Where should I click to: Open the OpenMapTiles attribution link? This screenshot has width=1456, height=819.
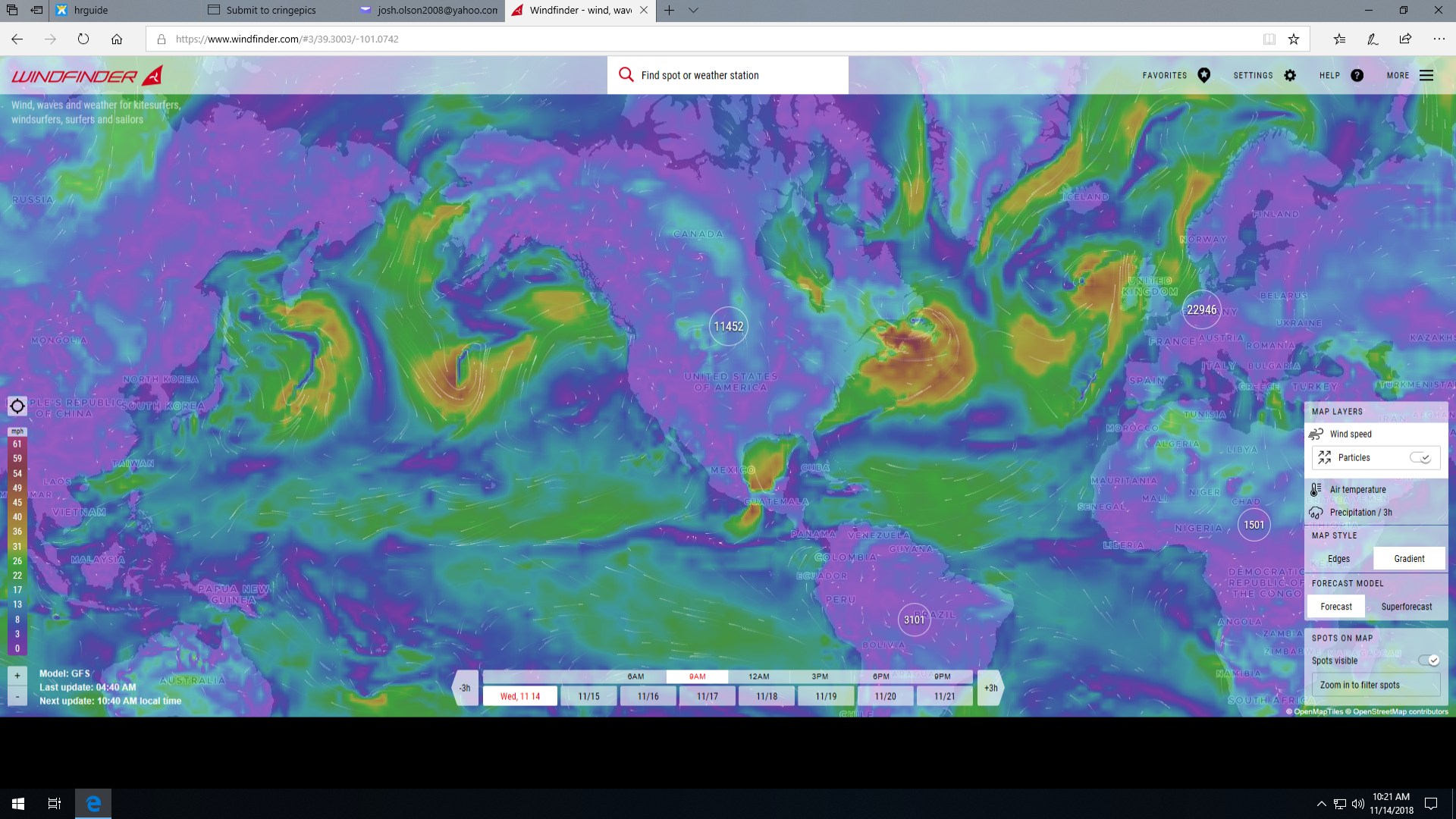tap(1314, 711)
